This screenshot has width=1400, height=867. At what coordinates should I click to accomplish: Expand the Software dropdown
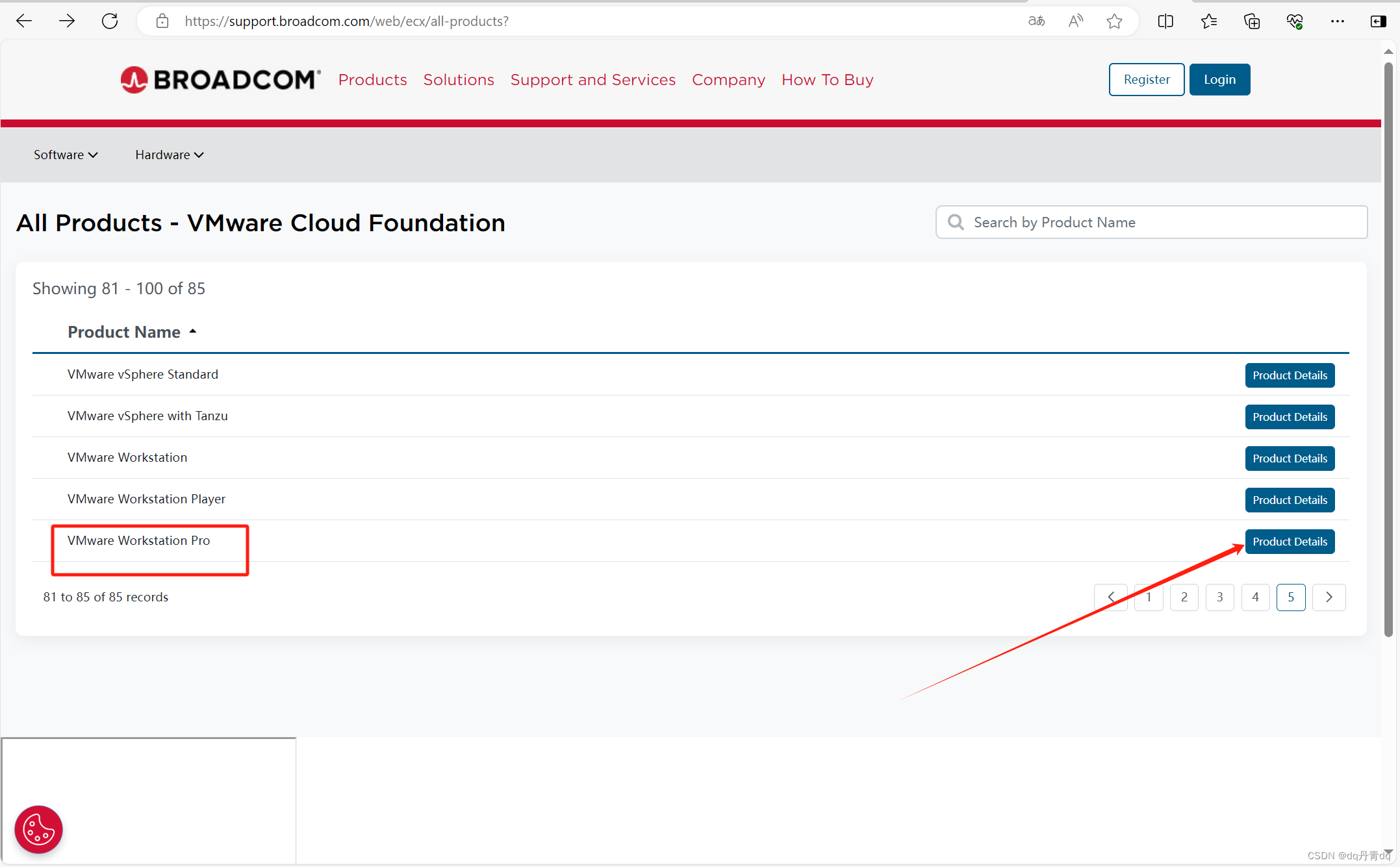(x=66, y=155)
